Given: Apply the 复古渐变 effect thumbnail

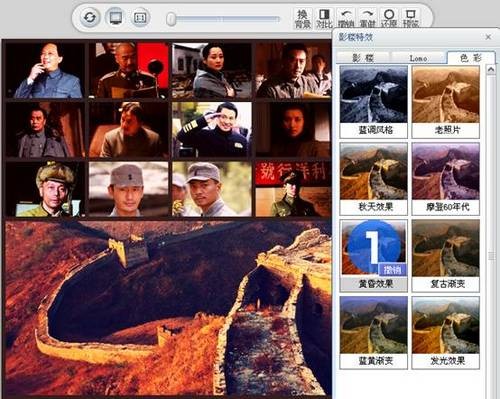Looking at the screenshot, I should 446,248.
